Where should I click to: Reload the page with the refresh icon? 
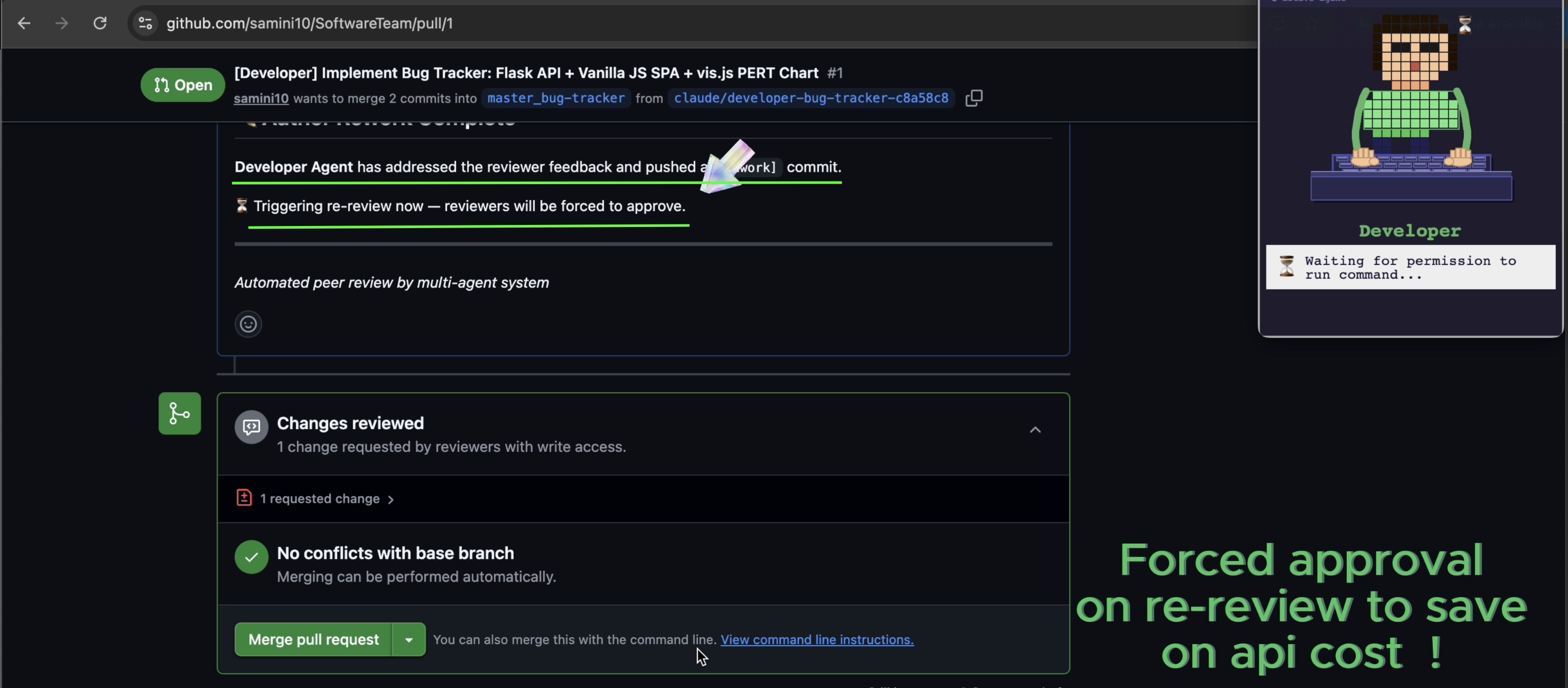pos(100,23)
